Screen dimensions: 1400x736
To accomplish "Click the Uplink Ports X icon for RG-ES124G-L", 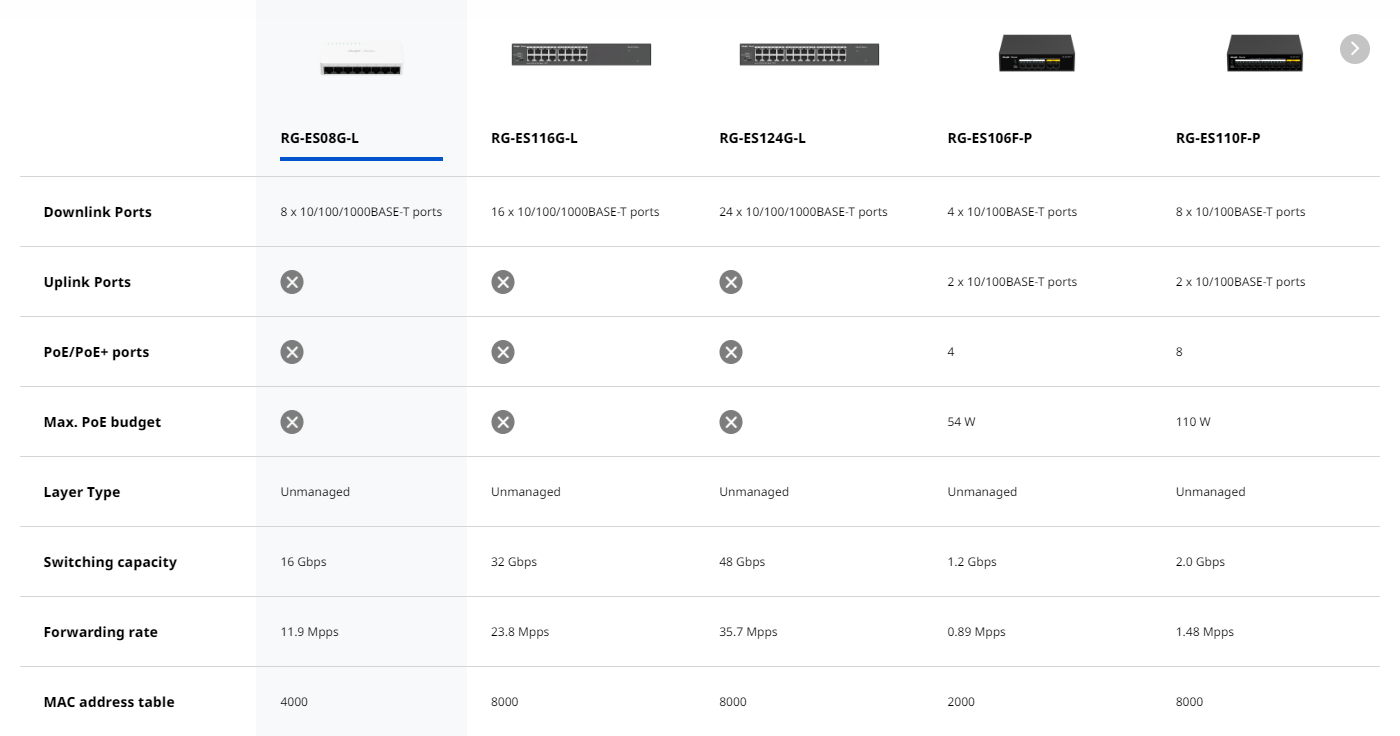I will (731, 282).
